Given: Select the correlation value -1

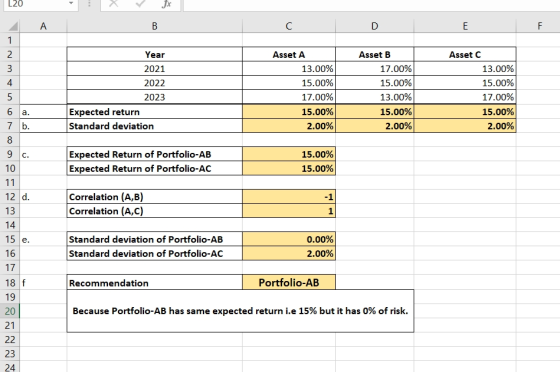Looking at the screenshot, I should click(289, 197).
